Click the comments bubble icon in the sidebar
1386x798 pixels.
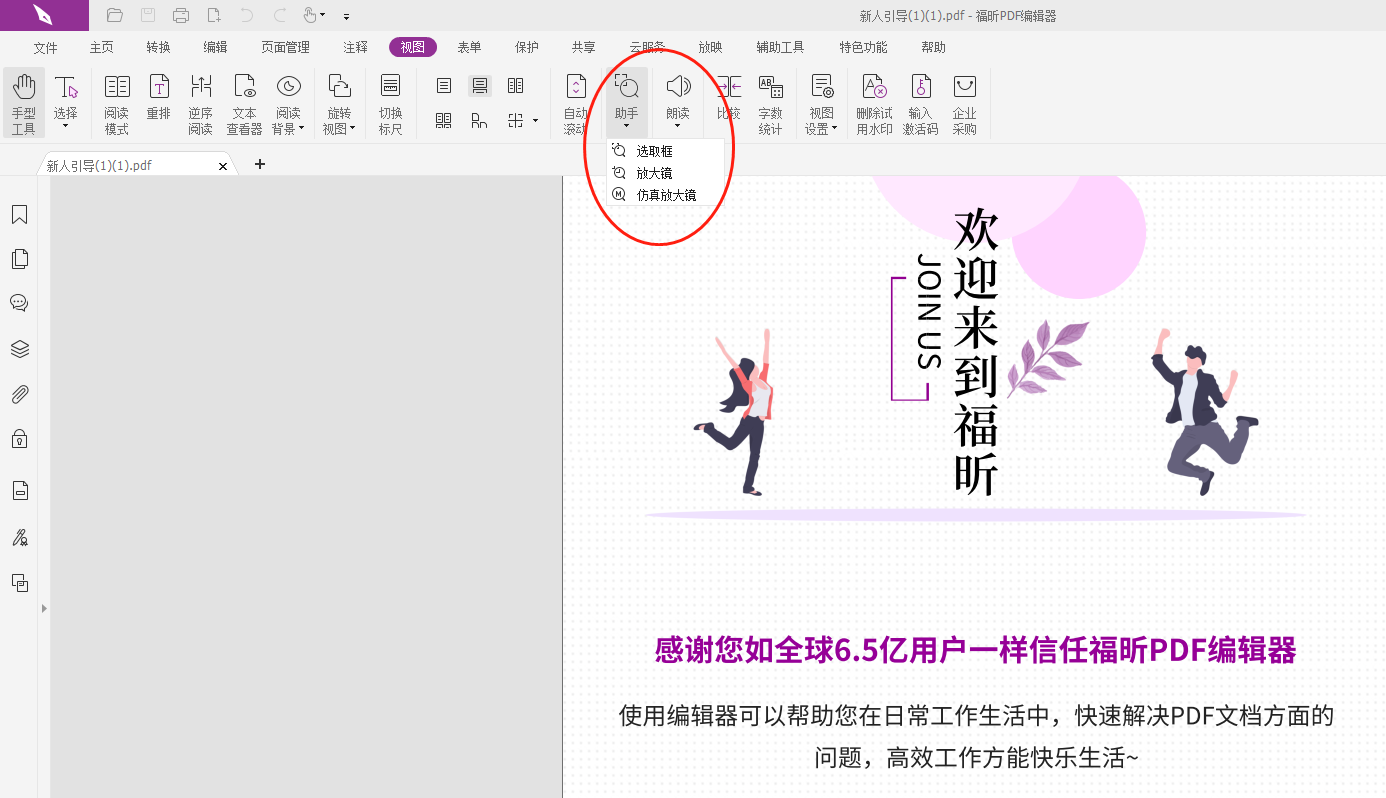19,303
